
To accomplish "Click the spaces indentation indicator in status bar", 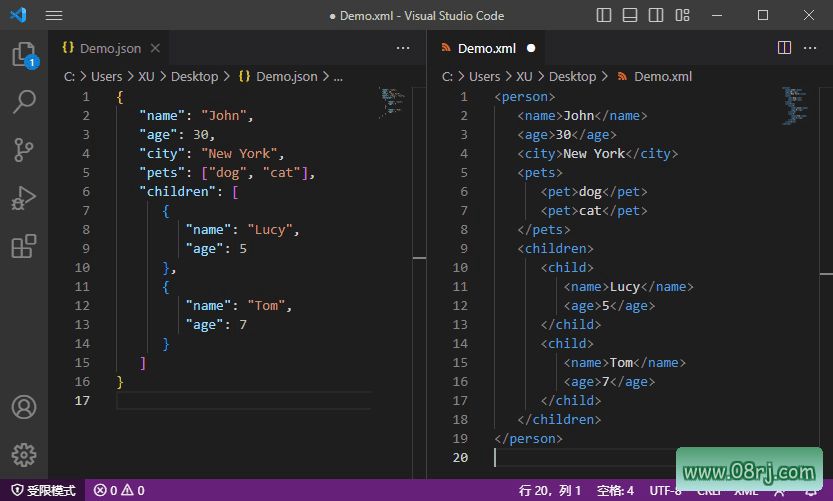I will point(615,490).
